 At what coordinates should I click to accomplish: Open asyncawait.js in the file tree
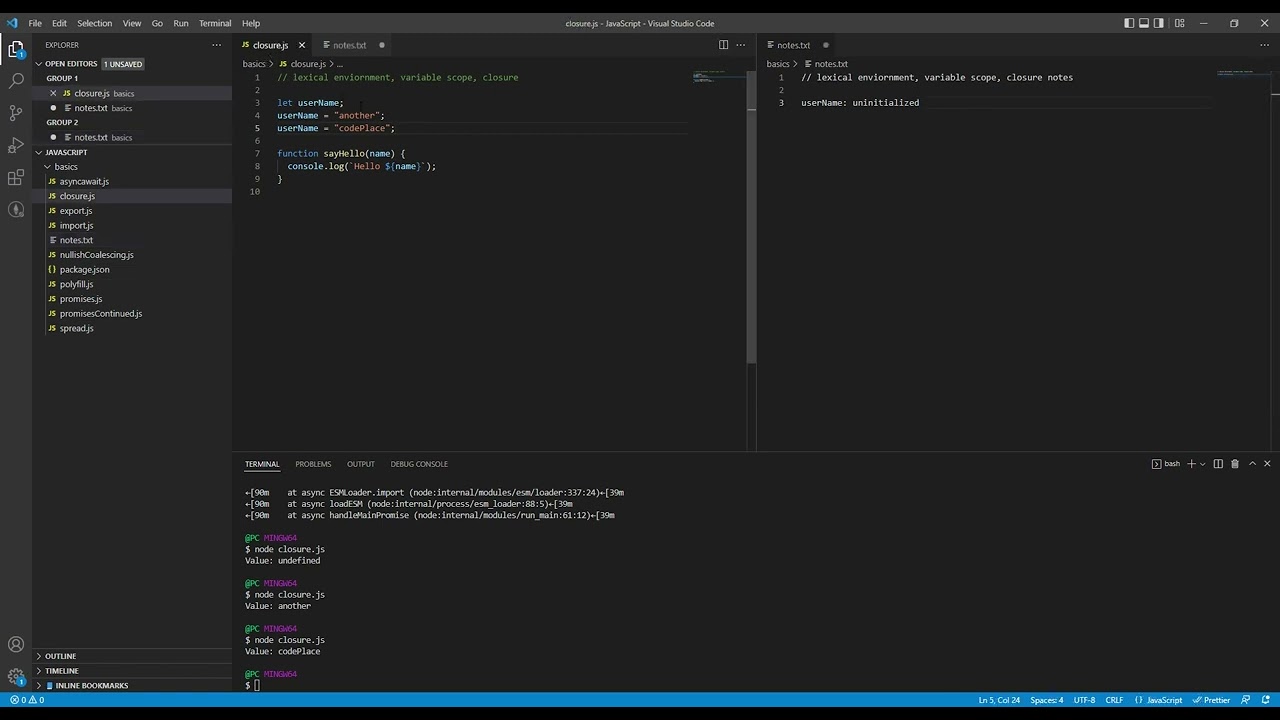pyautogui.click(x=84, y=182)
